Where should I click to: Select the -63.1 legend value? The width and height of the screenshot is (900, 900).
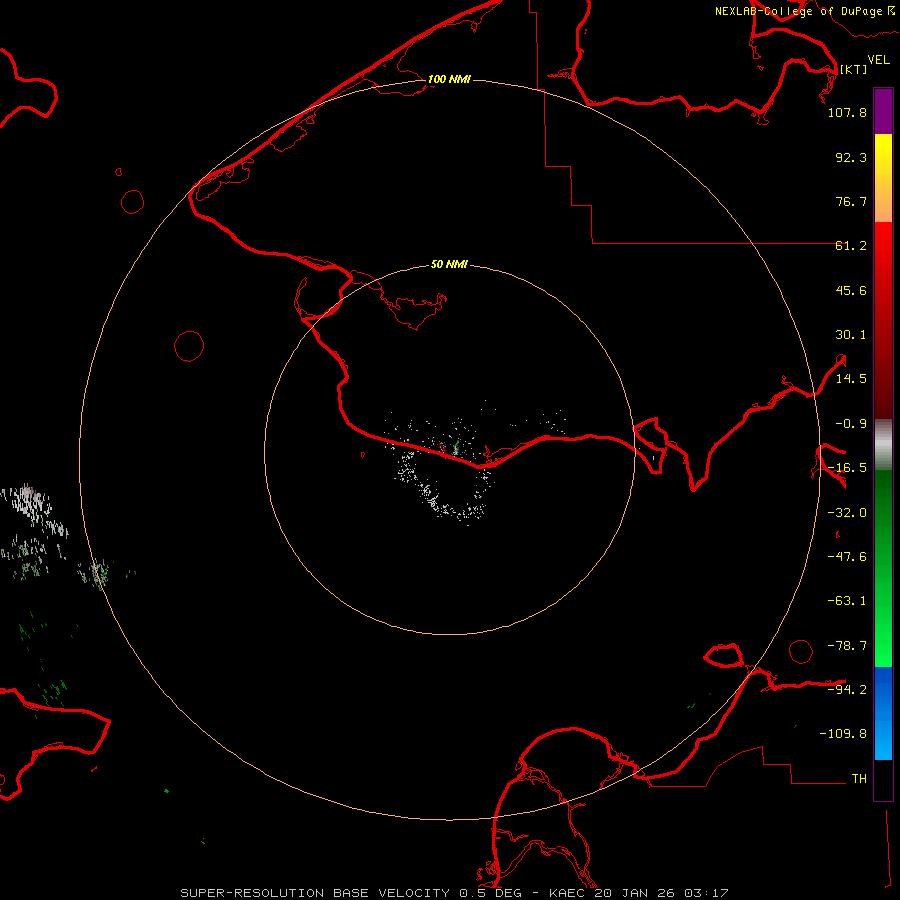click(847, 601)
